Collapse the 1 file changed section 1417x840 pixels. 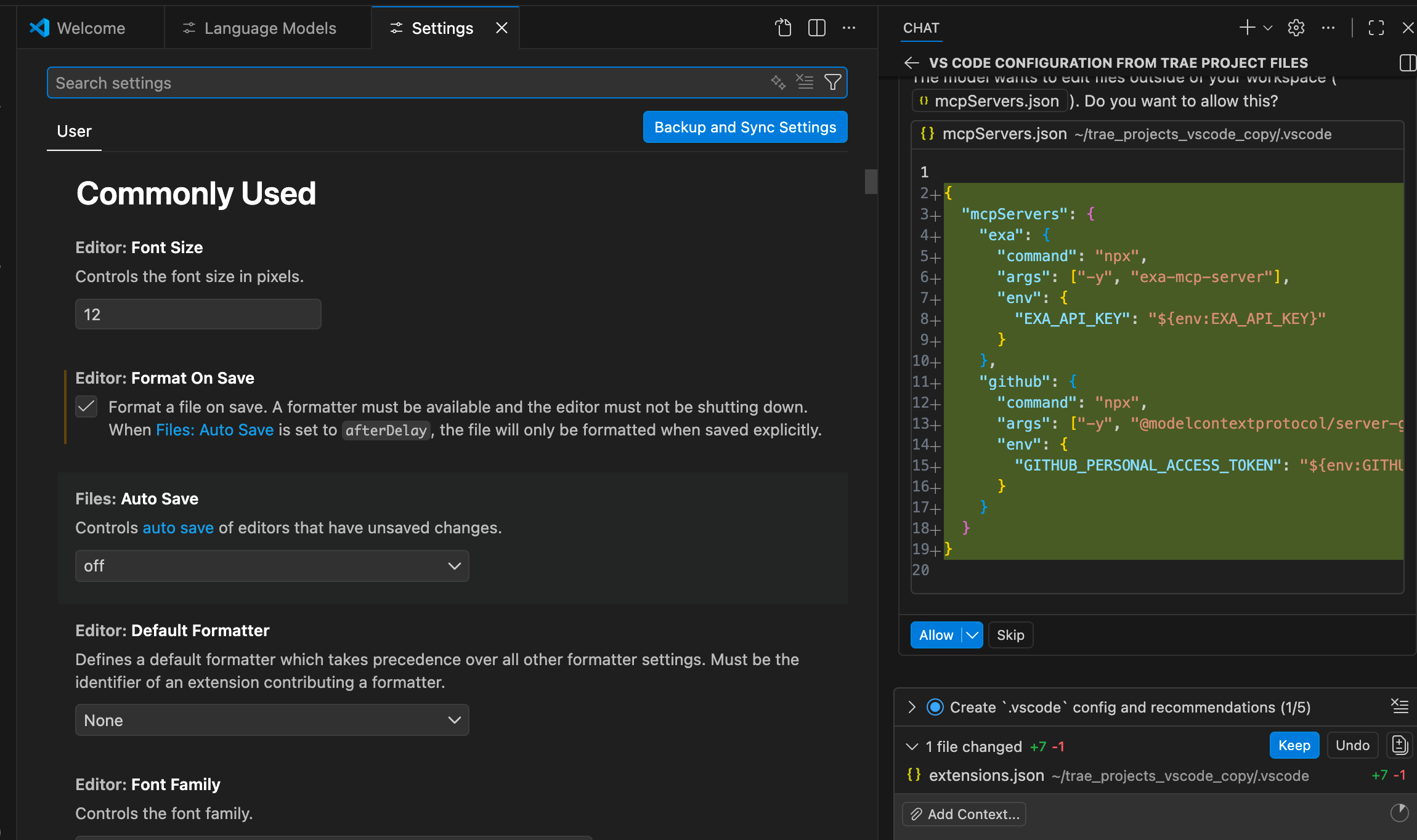[912, 746]
